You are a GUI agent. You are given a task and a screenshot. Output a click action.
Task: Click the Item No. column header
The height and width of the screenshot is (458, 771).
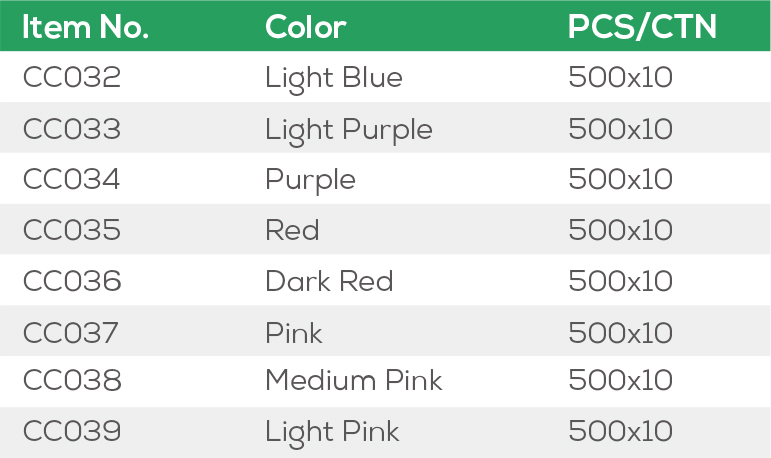tap(85, 27)
